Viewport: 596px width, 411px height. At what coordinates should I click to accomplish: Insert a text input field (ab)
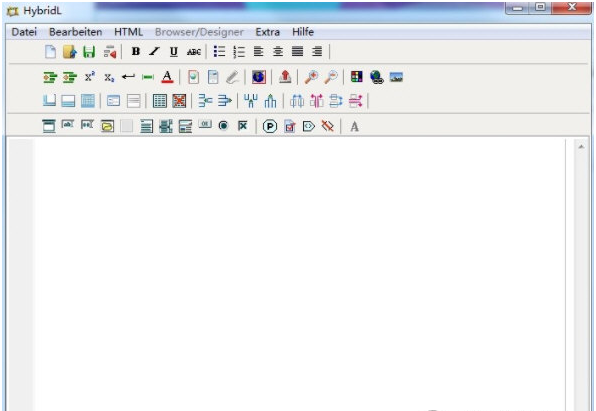(x=68, y=124)
